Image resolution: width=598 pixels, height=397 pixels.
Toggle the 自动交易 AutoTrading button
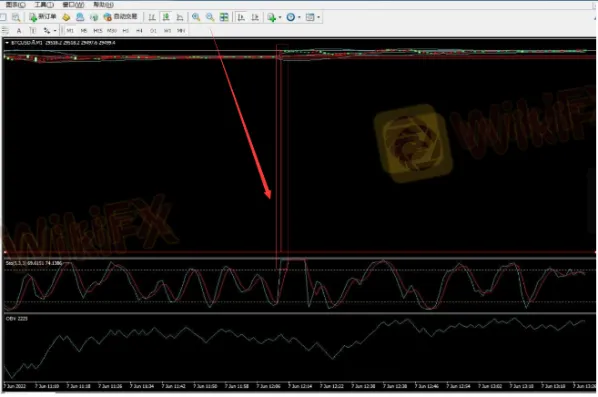coord(120,17)
